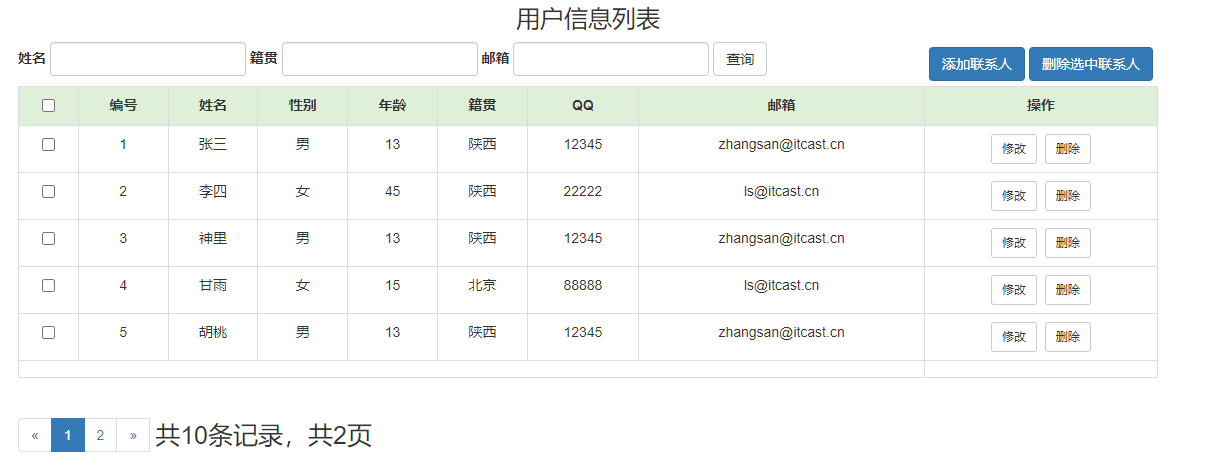Click the name cell 神里
This screenshot has height=465, width=1212.
[213, 238]
